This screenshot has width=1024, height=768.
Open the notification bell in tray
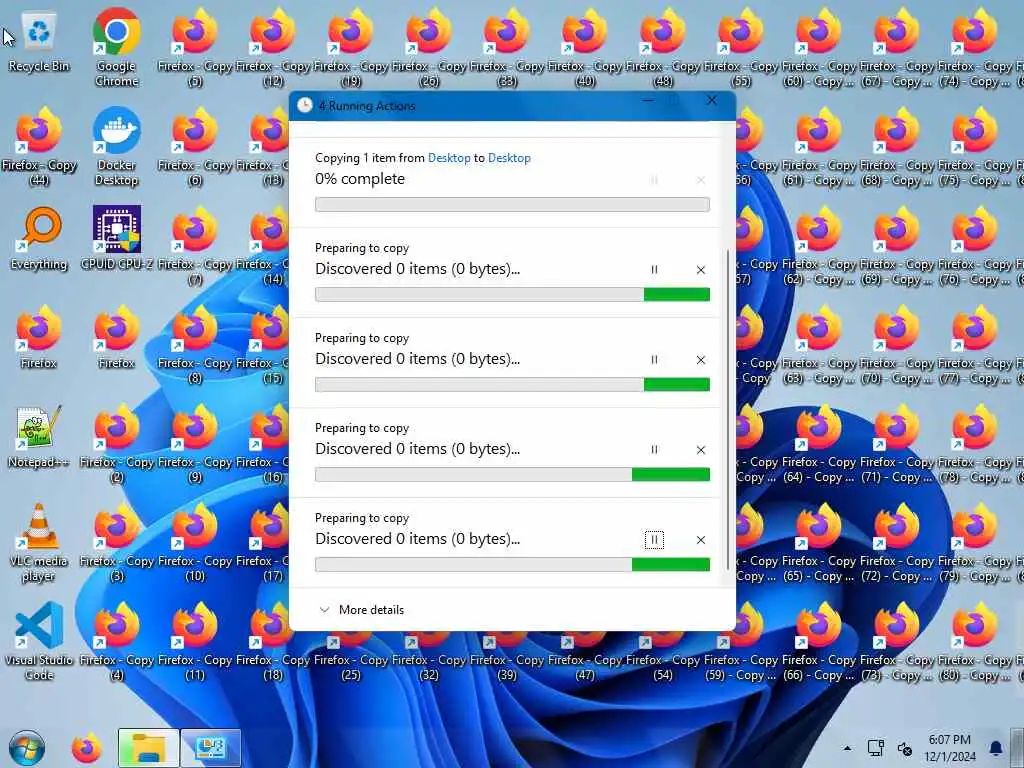[x=995, y=748]
